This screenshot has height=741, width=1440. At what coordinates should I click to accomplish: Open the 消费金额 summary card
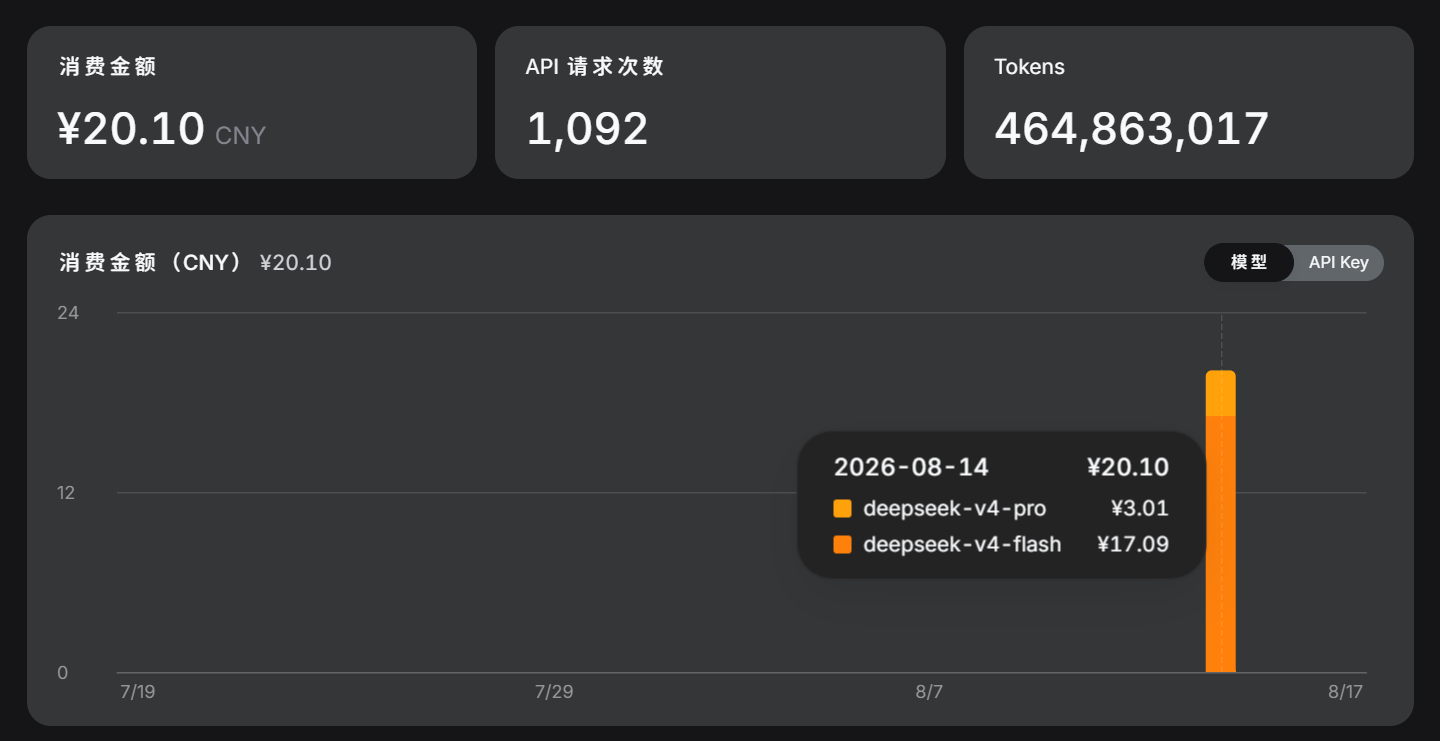252,102
